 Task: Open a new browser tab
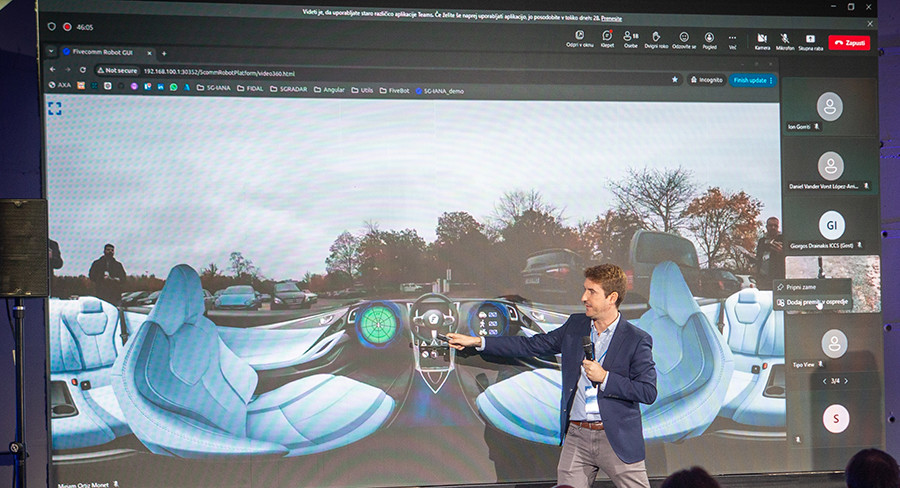164,53
